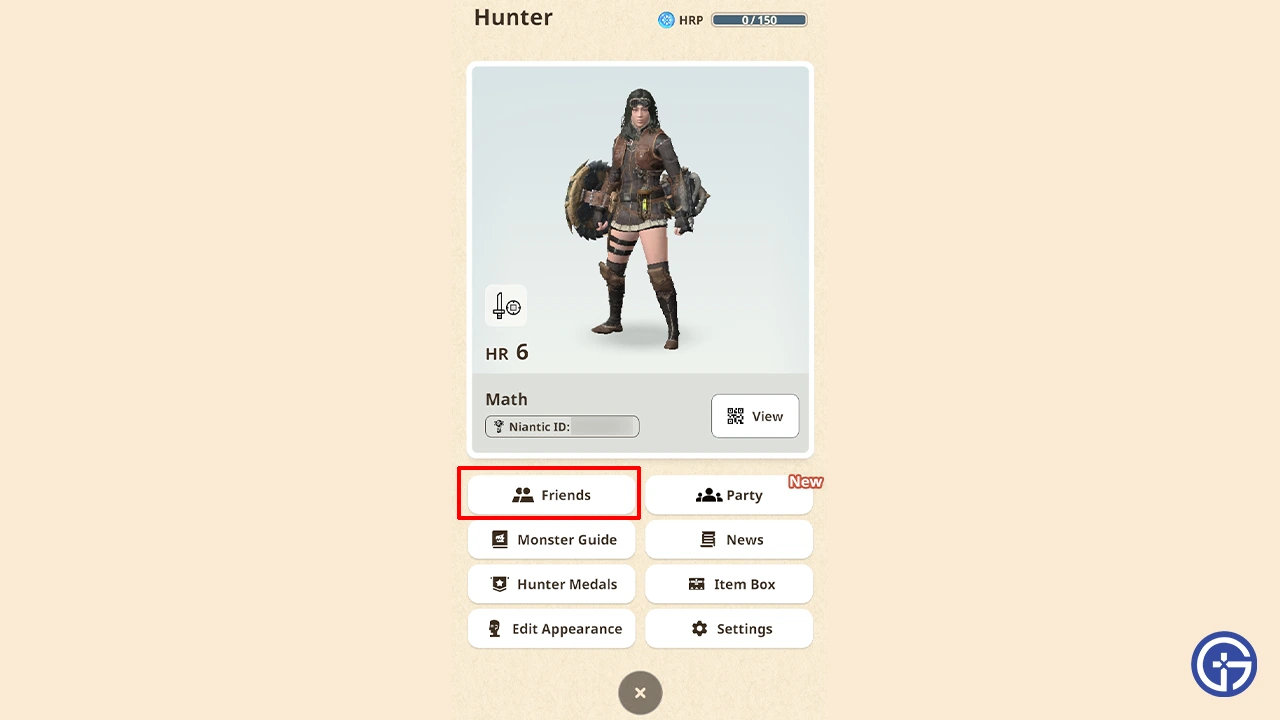Open the Friends menu
This screenshot has width=1280, height=720.
click(x=551, y=495)
